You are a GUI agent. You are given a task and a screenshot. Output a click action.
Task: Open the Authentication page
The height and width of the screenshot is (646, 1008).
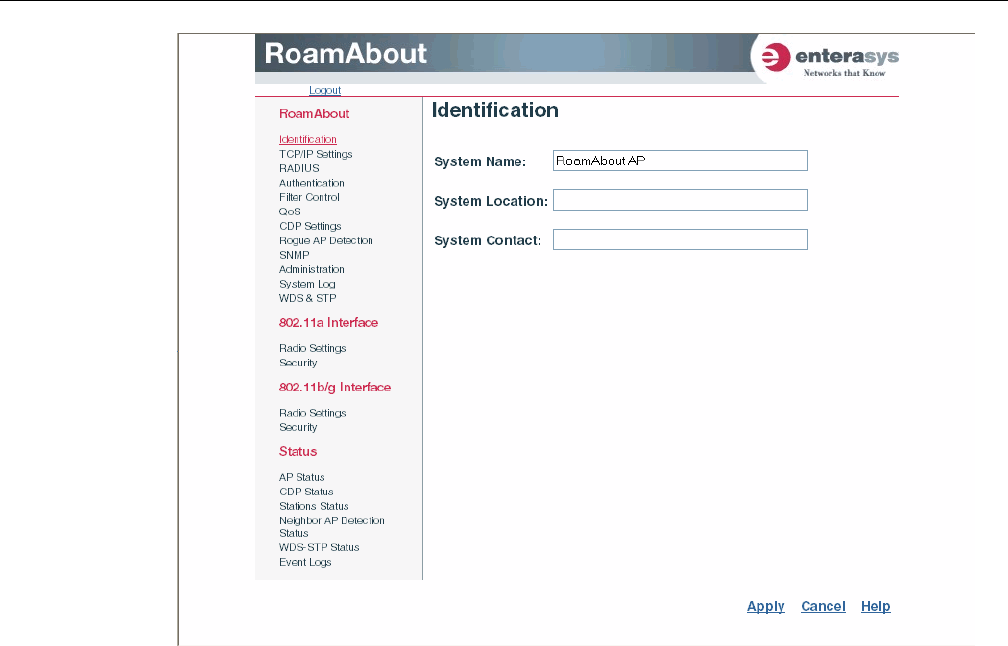coord(312,183)
